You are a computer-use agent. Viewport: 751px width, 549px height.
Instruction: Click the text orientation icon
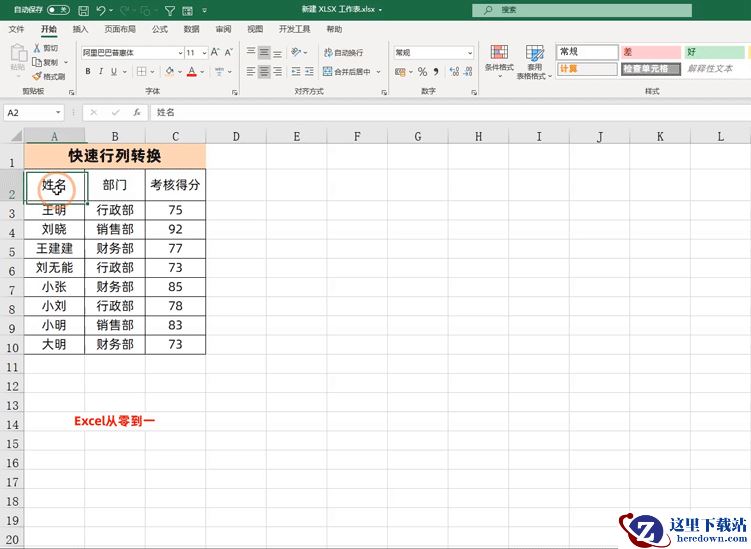[296, 52]
